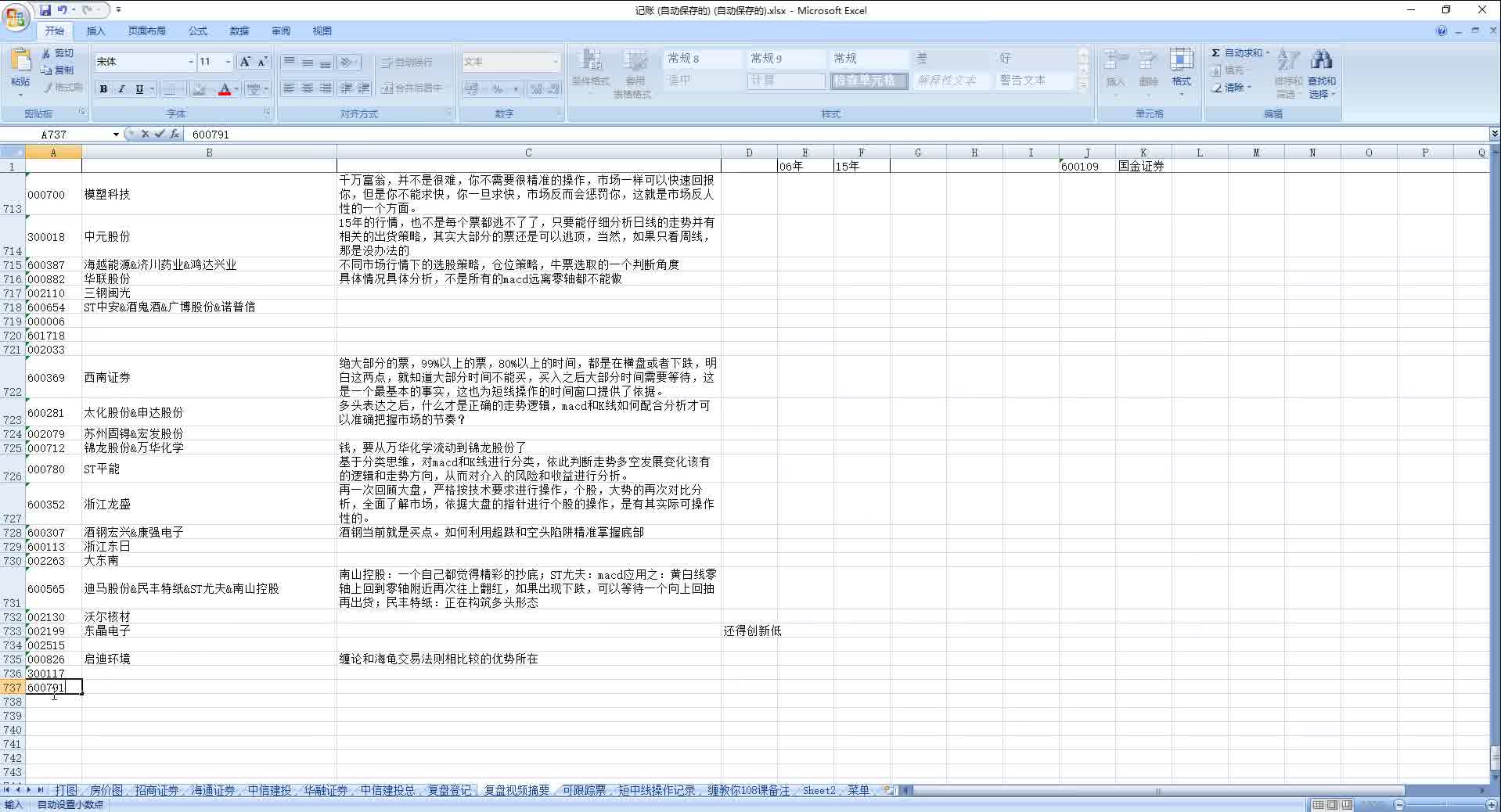This screenshot has height=812, width=1501.
Task: Click the fill color bucket
Action: pos(200,89)
